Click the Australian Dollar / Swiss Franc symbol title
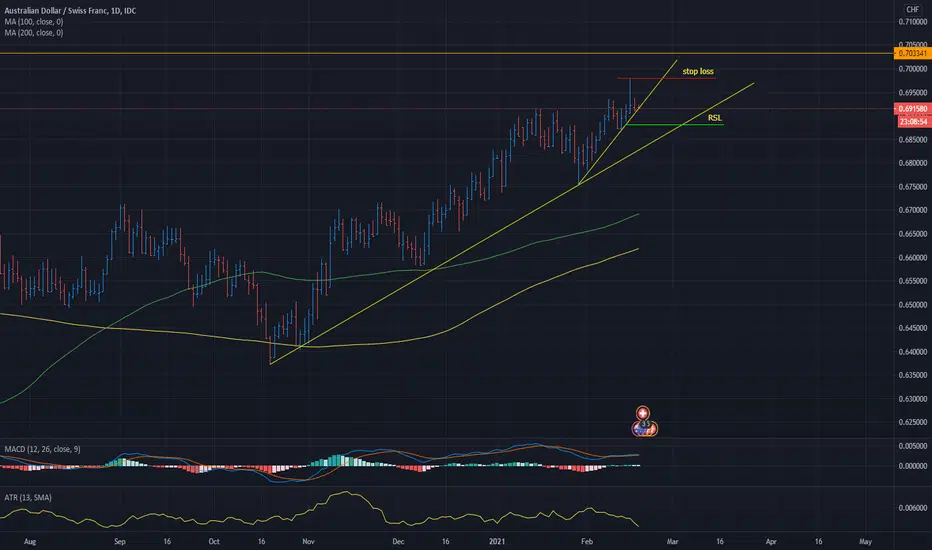The width and height of the screenshot is (932, 550). (x=70, y=11)
